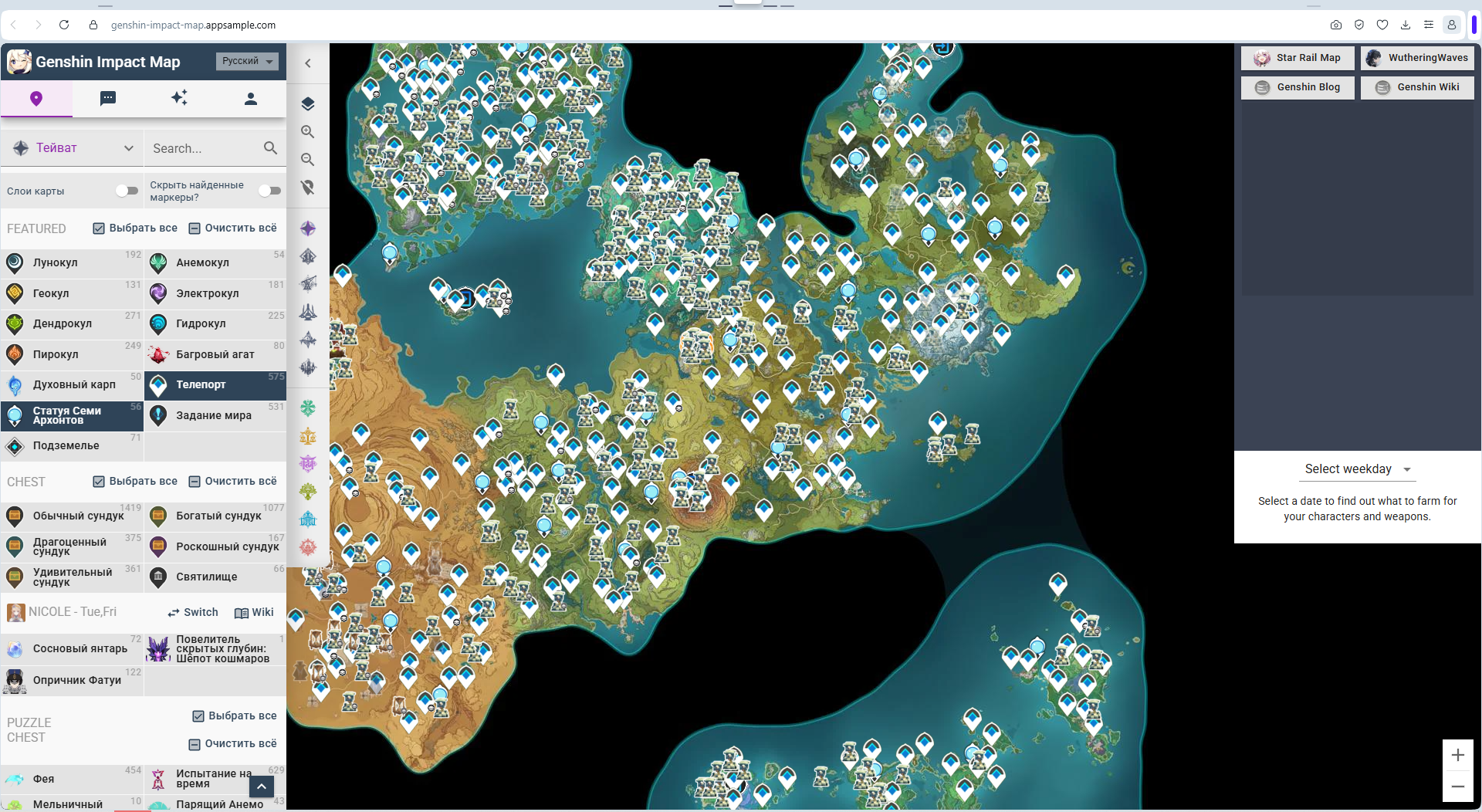Click Очистить всё in the FEATURED section

[233, 228]
